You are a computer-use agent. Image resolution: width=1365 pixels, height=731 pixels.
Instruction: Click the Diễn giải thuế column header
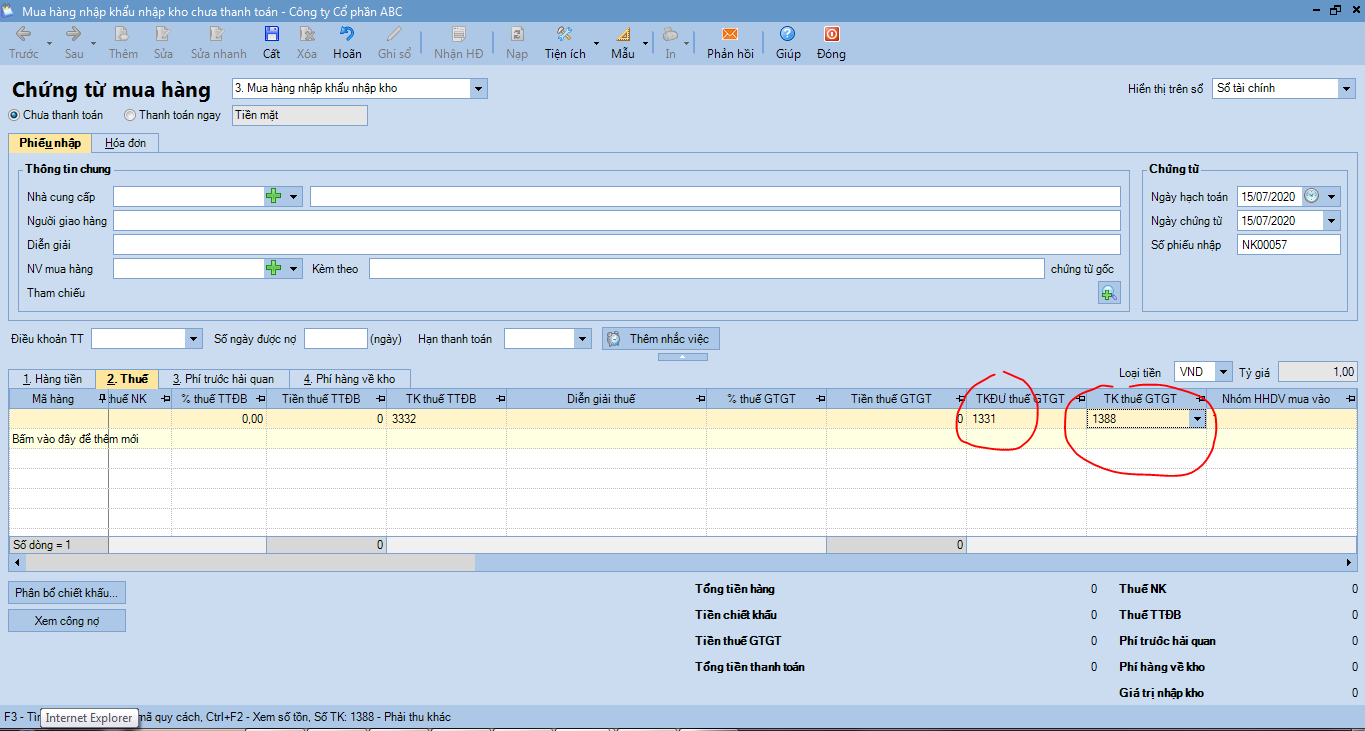coord(606,399)
